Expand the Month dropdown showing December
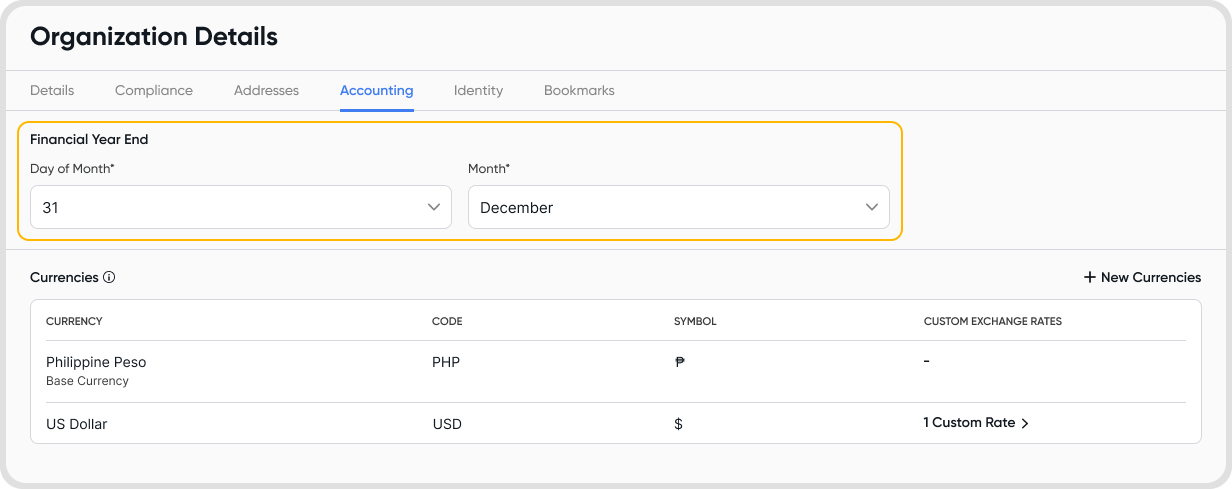Viewport: 1232px width, 489px height. [678, 207]
